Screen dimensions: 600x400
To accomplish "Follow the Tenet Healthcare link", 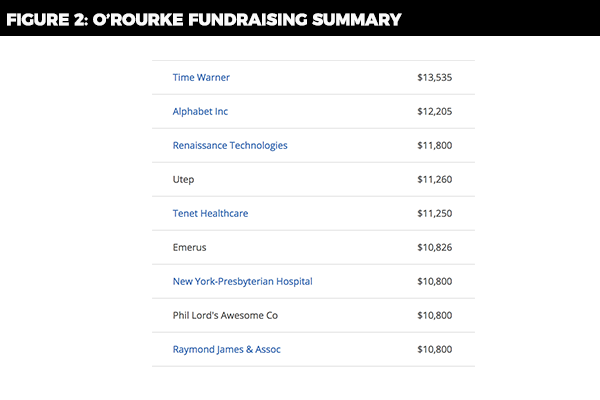I will click(x=210, y=213).
